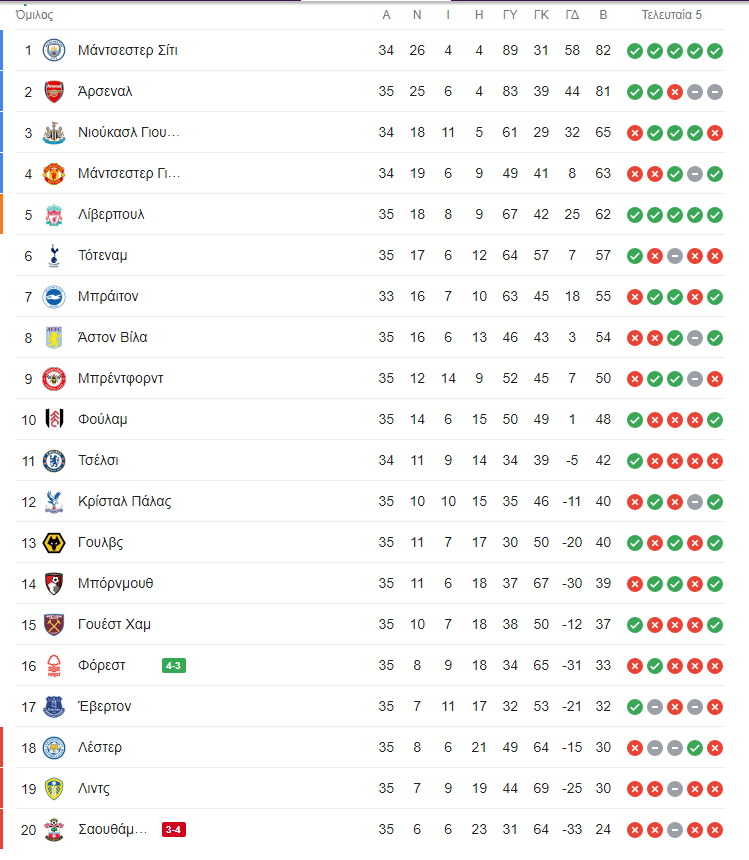The image size is (749, 860).
Task: Click the Β points column header
Action: point(603,15)
